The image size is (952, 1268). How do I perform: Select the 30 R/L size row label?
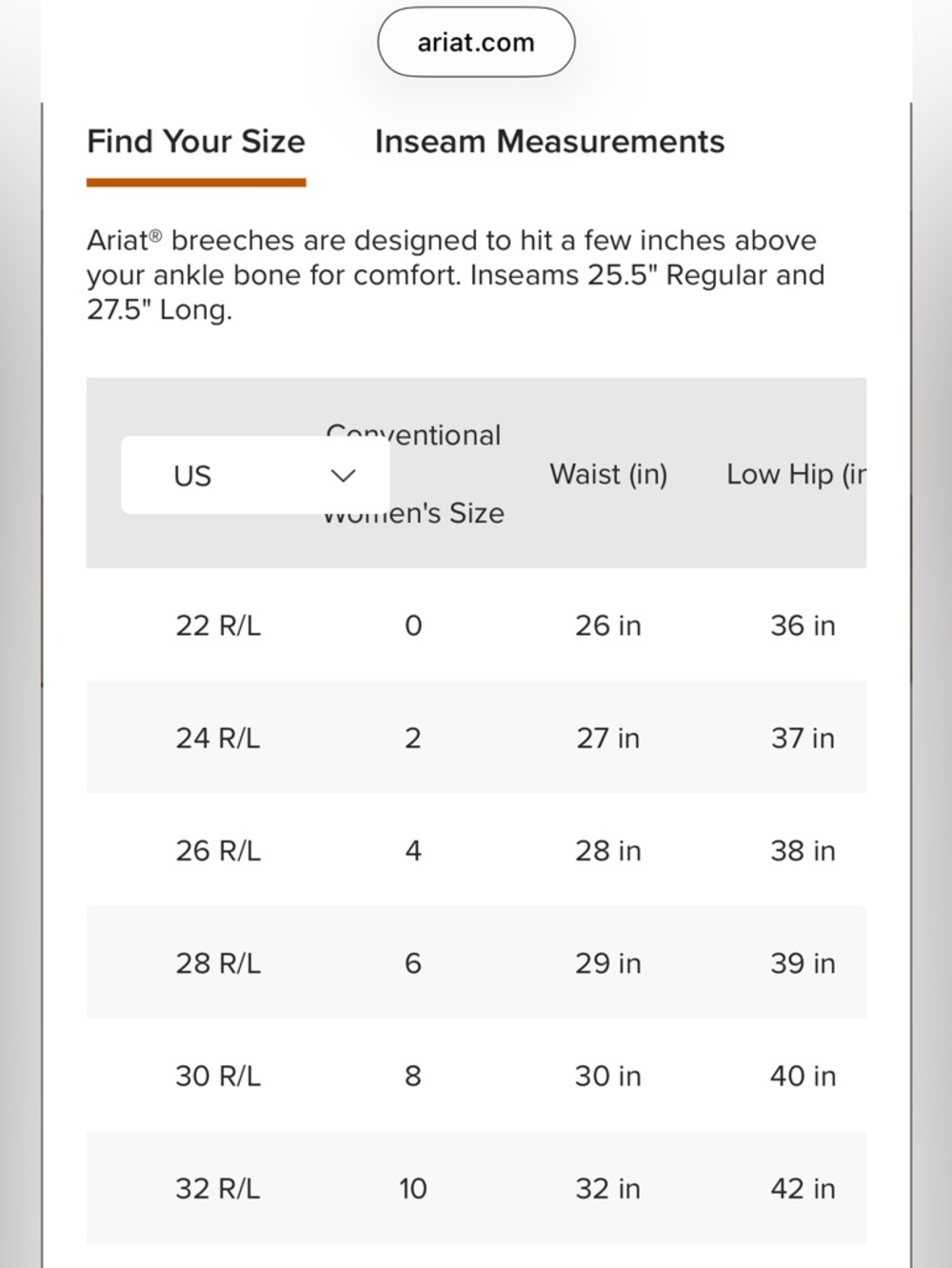[218, 1076]
